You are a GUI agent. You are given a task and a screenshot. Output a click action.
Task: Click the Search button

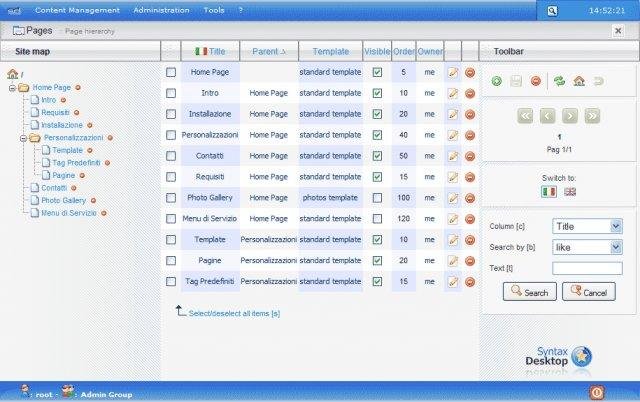pos(530,292)
